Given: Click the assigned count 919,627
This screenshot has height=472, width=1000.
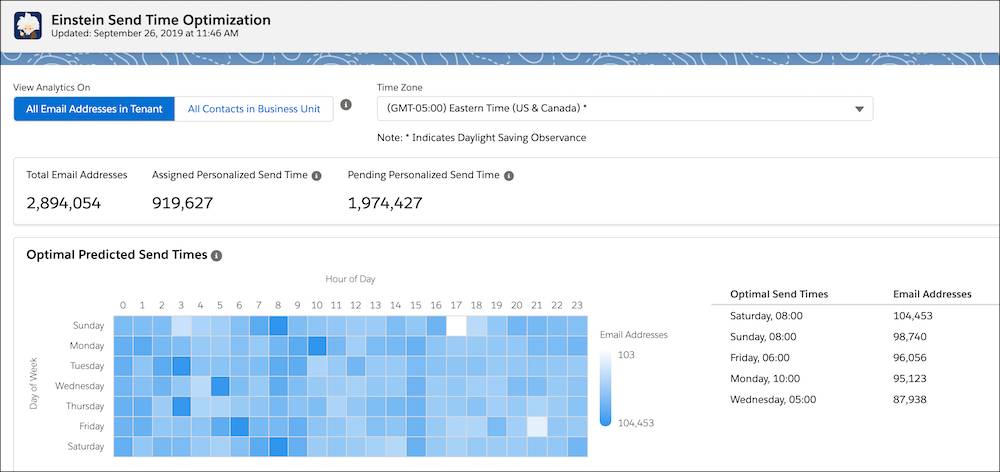Looking at the screenshot, I should pyautogui.click(x=182, y=203).
